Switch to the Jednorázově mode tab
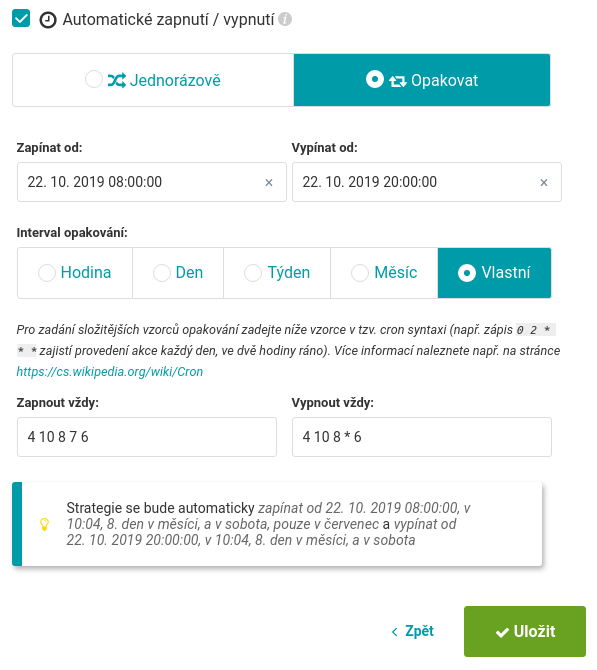597x670 pixels. click(153, 80)
